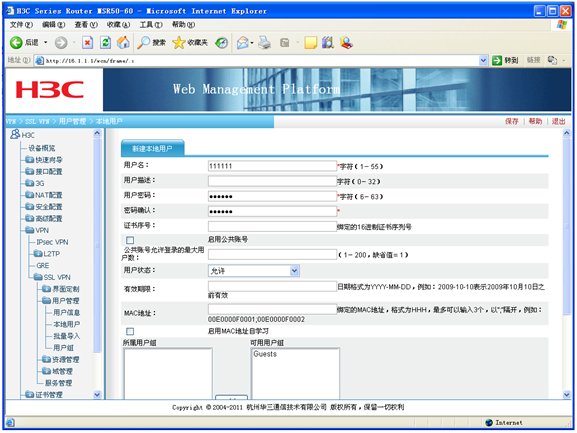Image resolution: width=577 pixels, height=433 pixels.
Task: Open the 编辑 menu
Action: click(x=53, y=25)
